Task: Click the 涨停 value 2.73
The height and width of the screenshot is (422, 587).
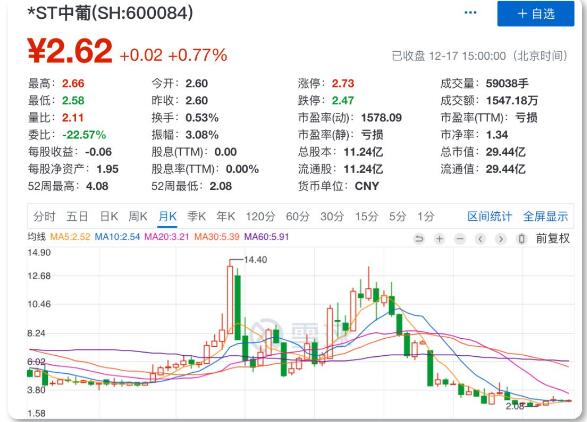Action: 343,83
